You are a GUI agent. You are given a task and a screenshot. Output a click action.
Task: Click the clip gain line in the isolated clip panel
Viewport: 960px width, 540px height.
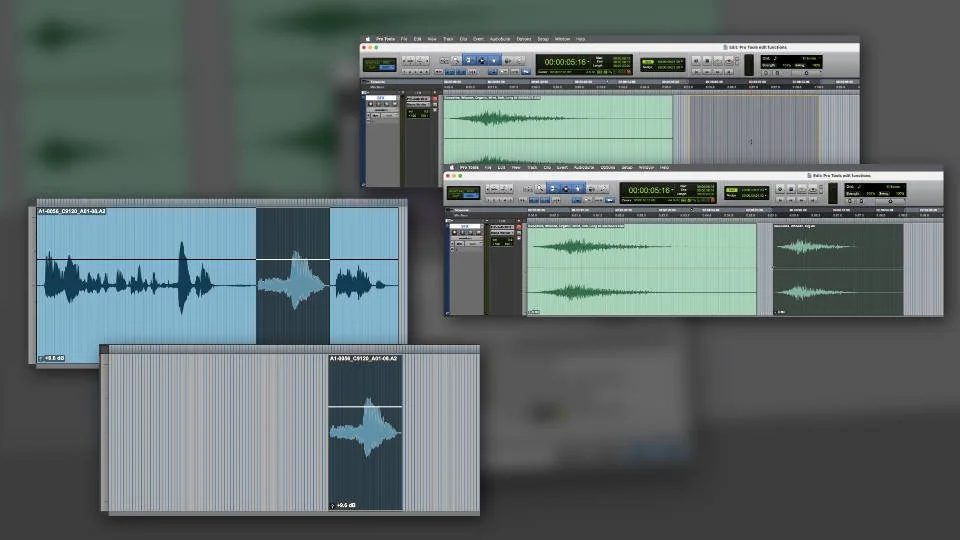coord(366,406)
